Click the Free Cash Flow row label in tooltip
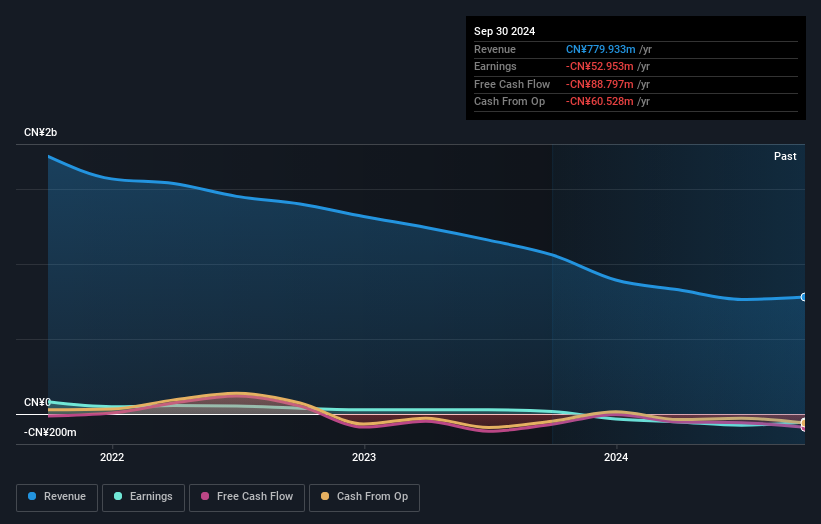Viewport: 821px width, 524px height. click(x=512, y=84)
